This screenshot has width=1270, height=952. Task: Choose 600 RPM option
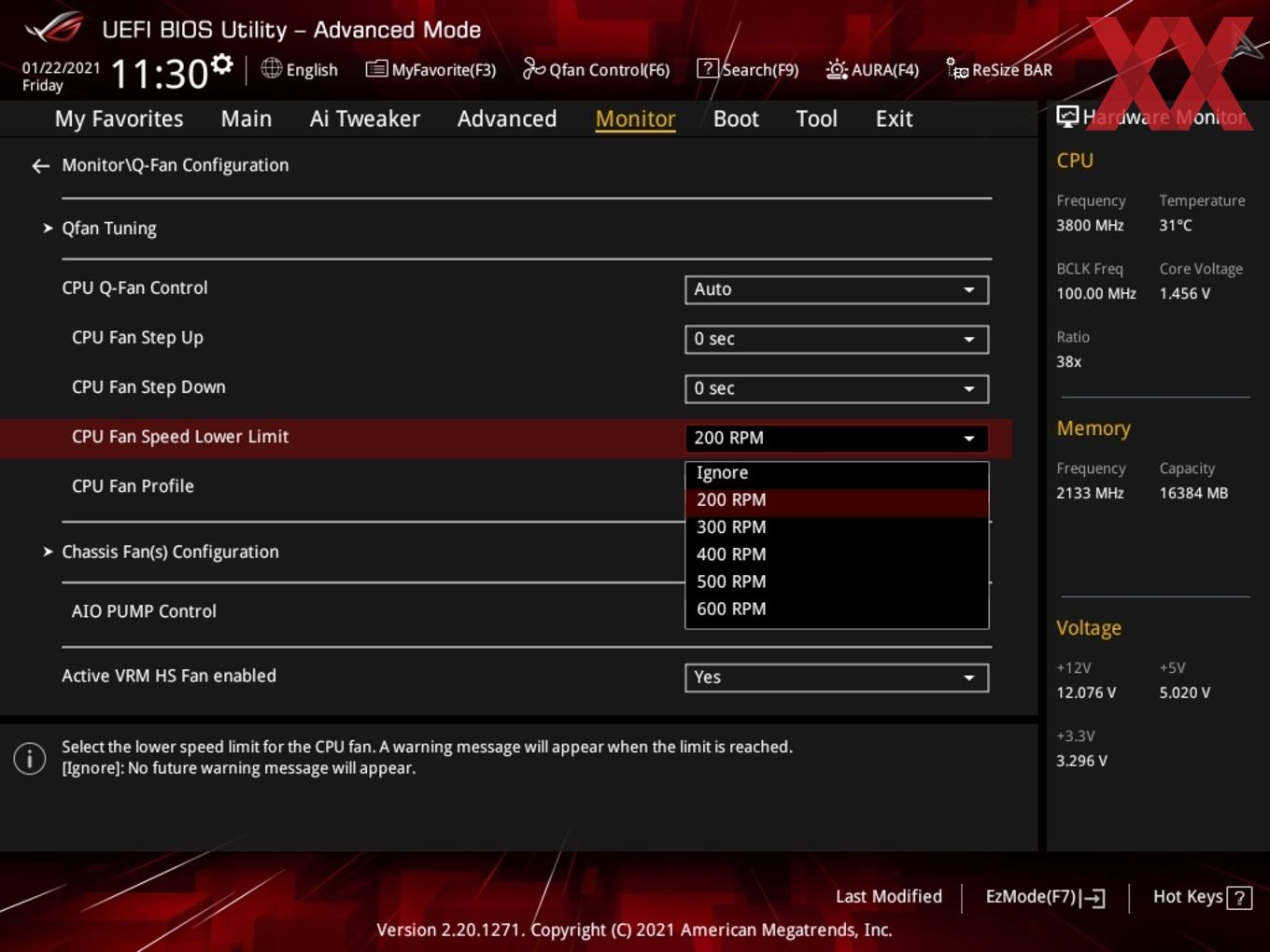(x=837, y=609)
